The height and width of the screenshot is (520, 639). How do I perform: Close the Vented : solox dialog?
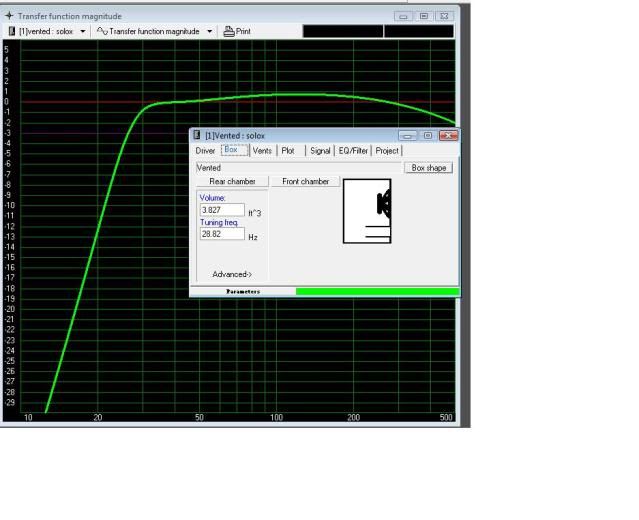[x=448, y=136]
